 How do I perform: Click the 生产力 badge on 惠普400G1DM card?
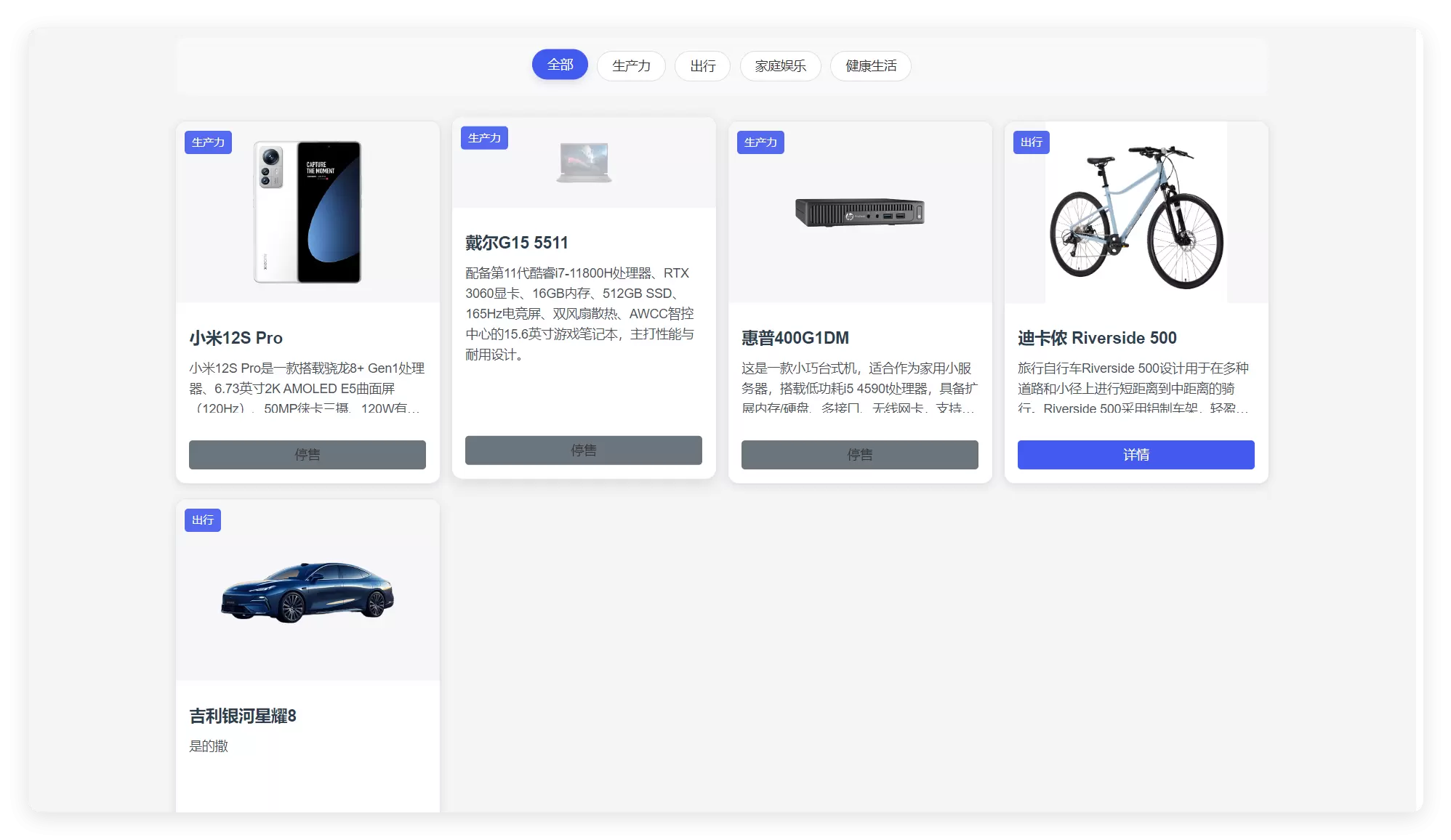pos(760,142)
